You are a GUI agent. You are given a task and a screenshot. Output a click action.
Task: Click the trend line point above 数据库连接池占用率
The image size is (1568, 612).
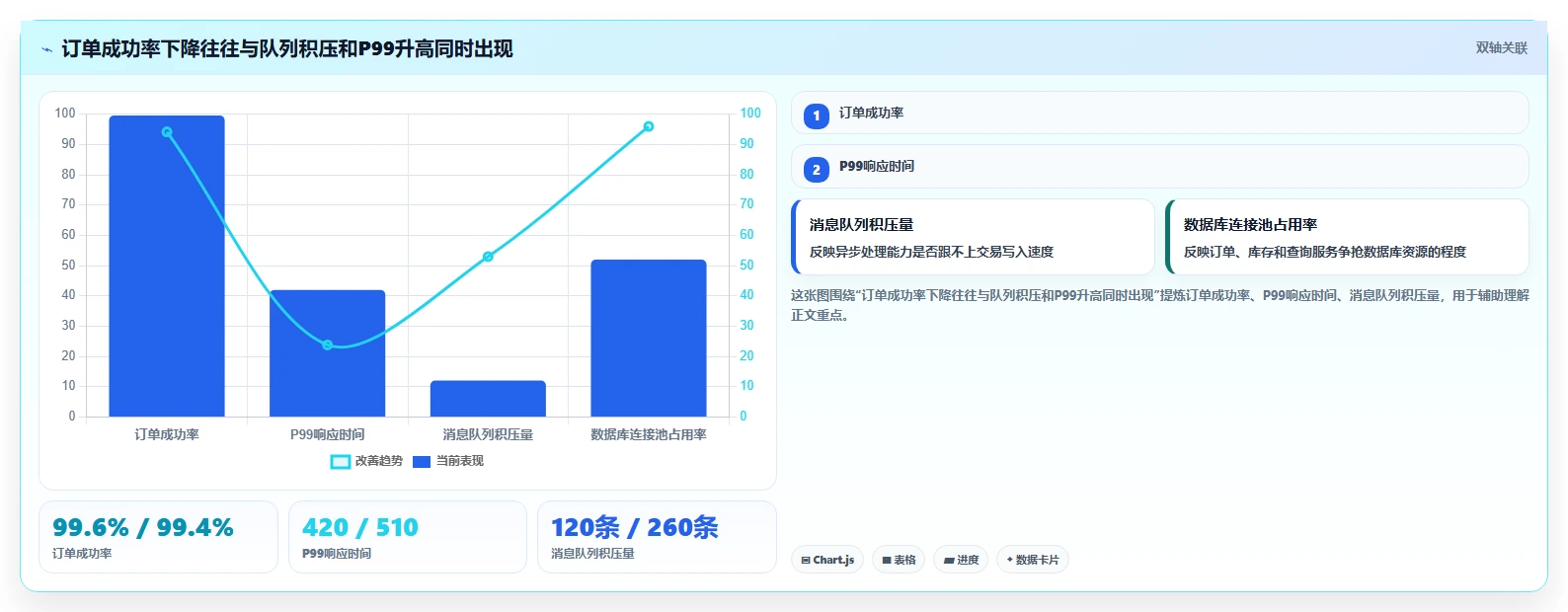(649, 126)
